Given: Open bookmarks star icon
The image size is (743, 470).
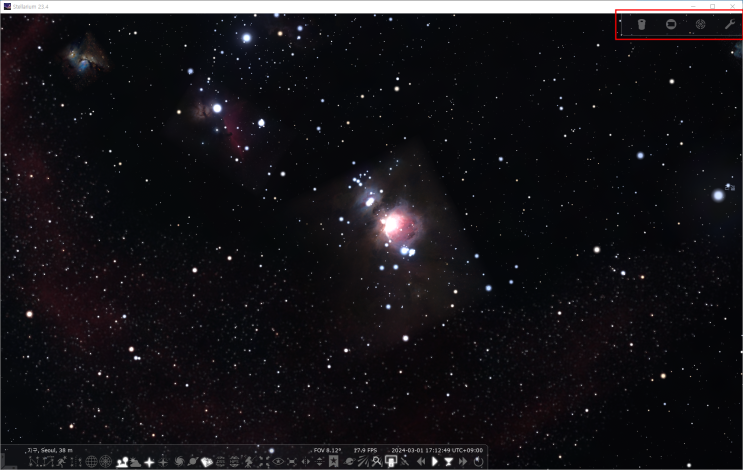Looking at the screenshot, I should pos(333,462).
